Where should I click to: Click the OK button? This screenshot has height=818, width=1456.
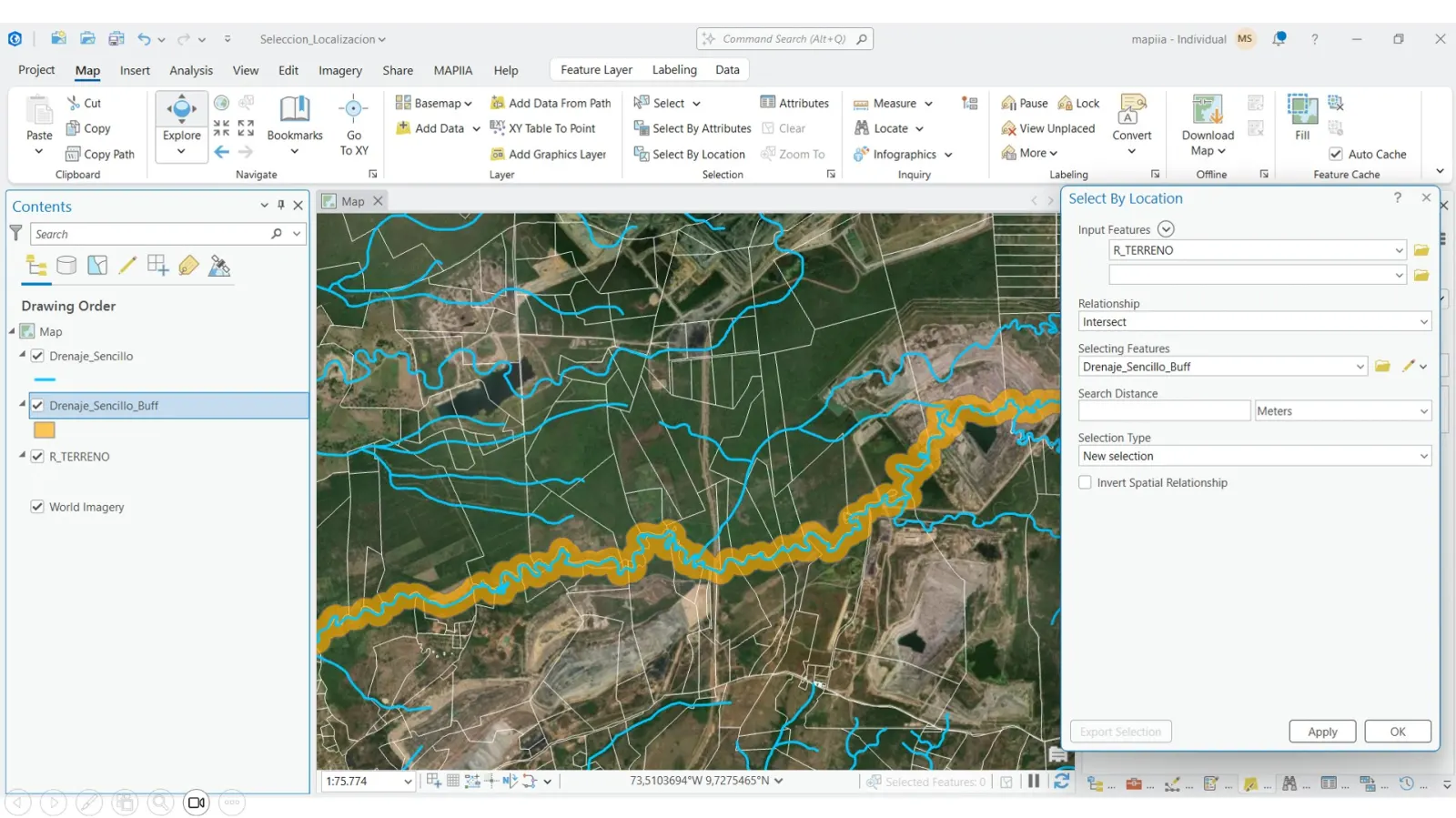pos(1398,732)
